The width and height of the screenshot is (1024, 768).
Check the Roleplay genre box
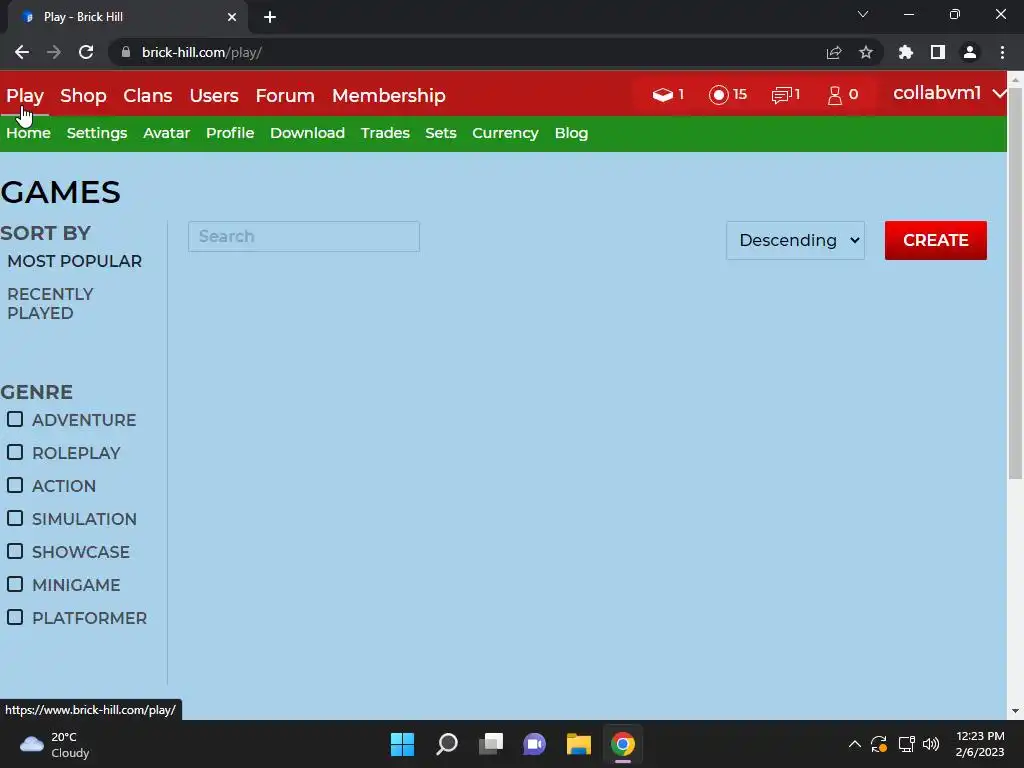coord(15,452)
